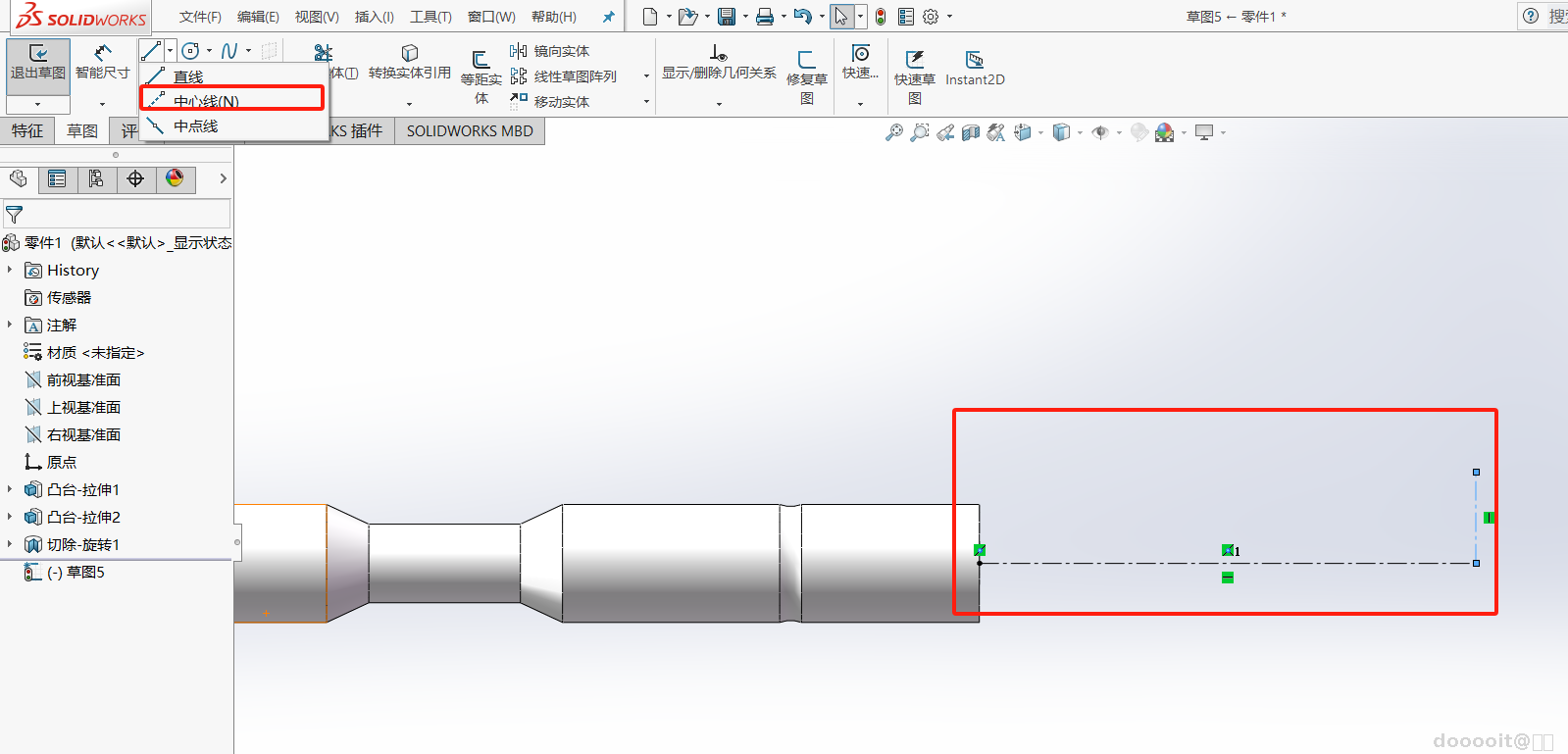Click the Zoom to Area icon
This screenshot has height=754, width=1568.
tap(920, 132)
